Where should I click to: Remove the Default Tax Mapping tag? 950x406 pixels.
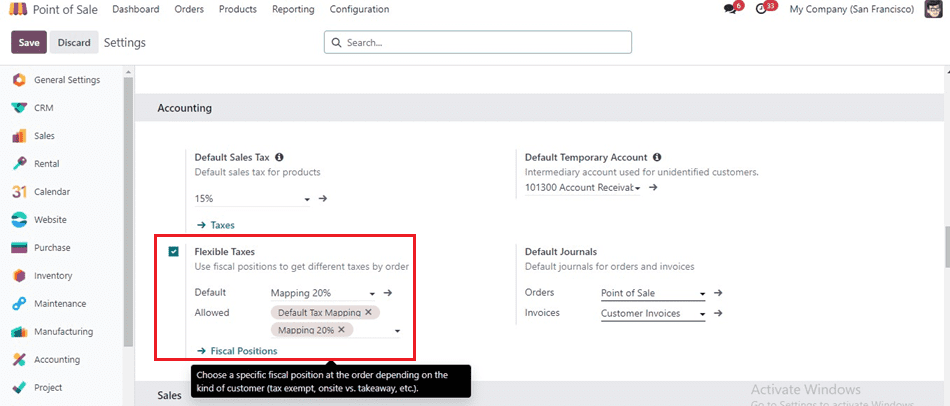[368, 313]
